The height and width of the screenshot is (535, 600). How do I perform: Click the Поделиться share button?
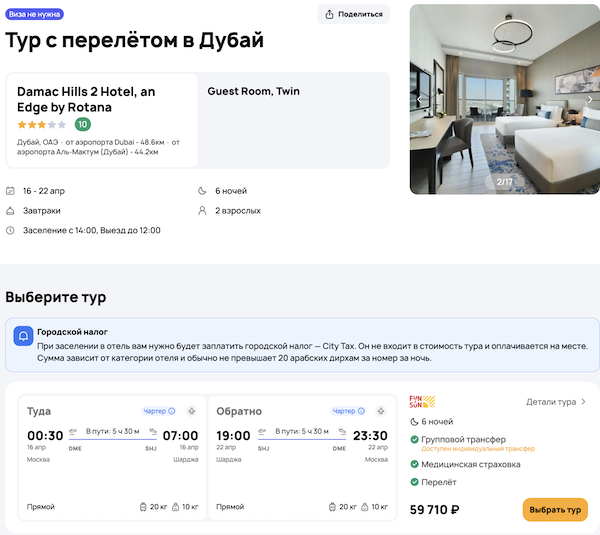[x=354, y=14]
